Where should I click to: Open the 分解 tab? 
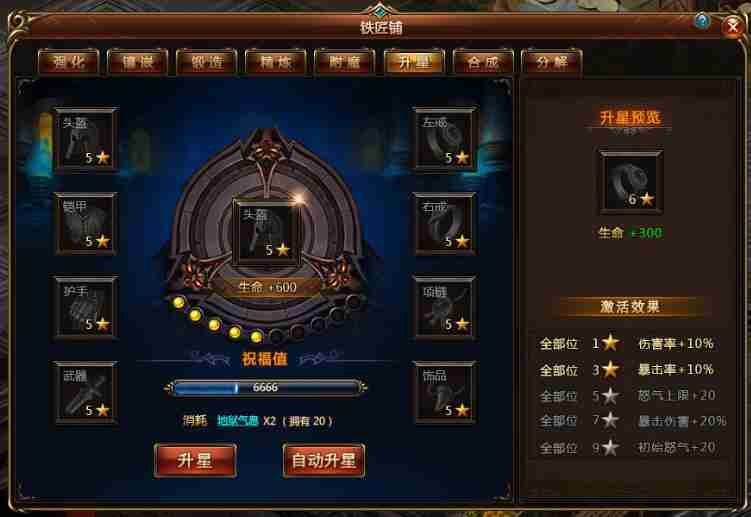(x=552, y=62)
